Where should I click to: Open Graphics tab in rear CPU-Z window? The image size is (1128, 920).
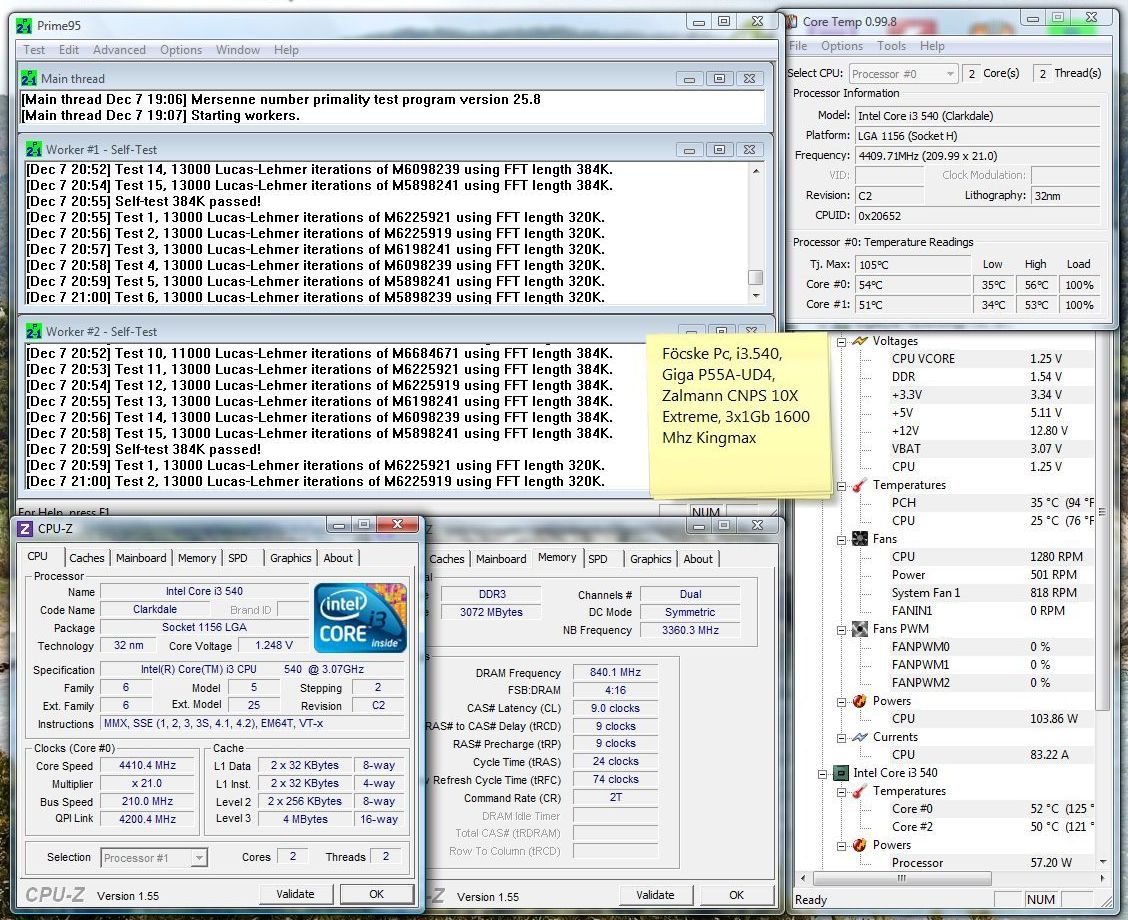pyautogui.click(x=650, y=559)
